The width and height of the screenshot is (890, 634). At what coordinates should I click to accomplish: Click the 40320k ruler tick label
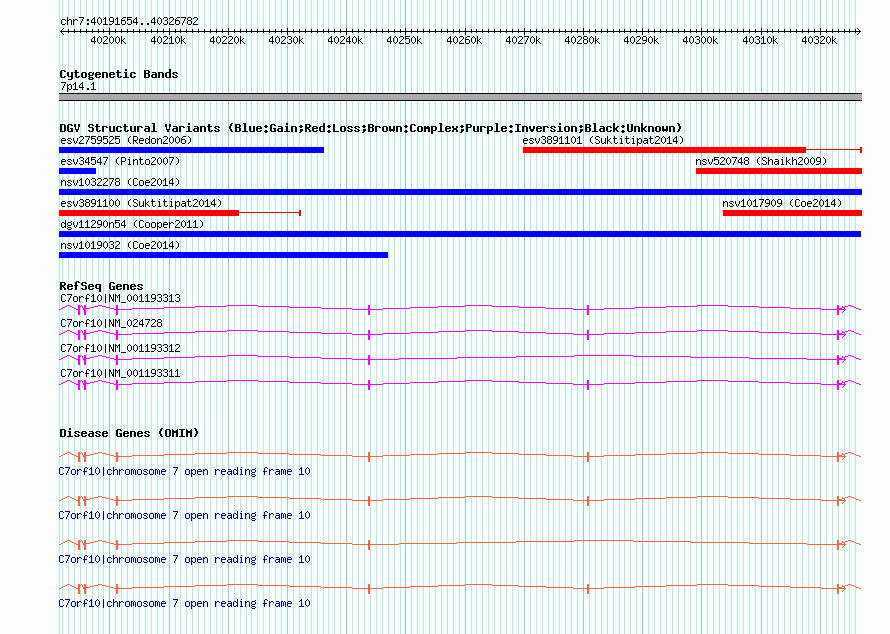coord(819,40)
